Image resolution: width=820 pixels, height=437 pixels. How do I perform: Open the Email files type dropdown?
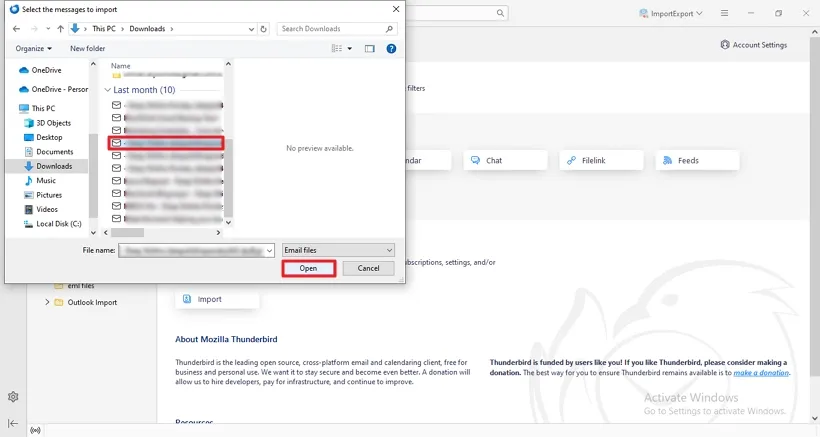(x=338, y=250)
